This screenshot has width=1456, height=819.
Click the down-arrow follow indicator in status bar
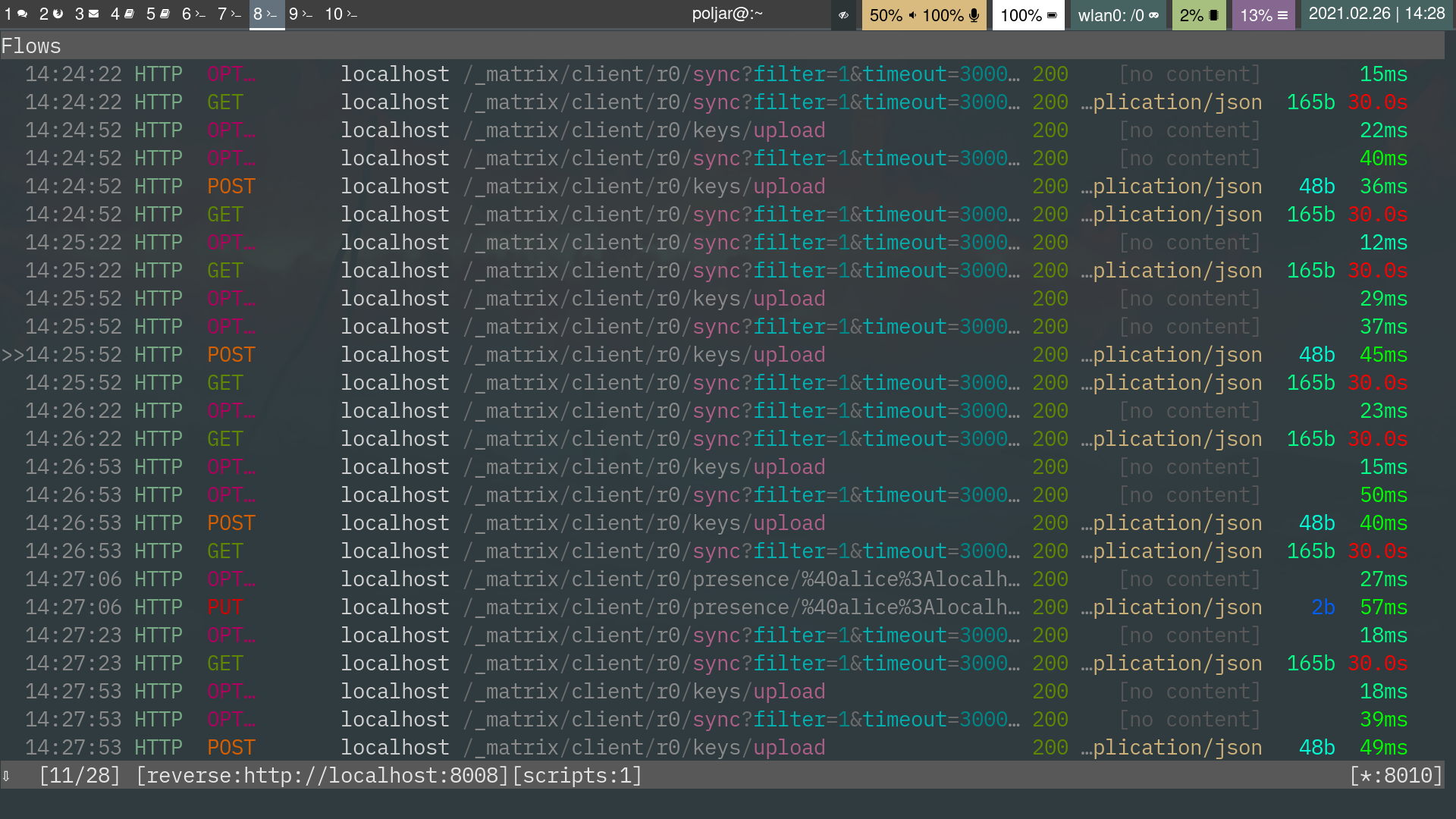pos(8,776)
